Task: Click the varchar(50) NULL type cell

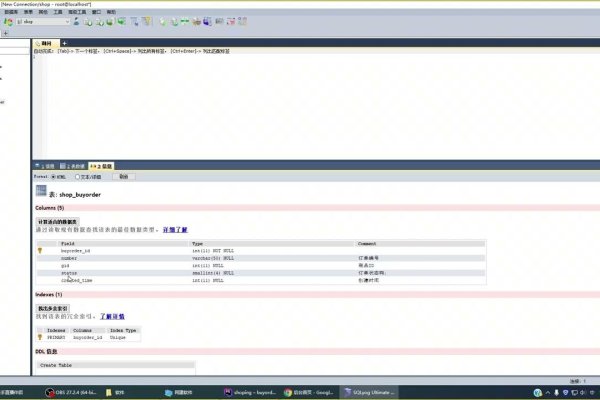Action: click(x=213, y=258)
